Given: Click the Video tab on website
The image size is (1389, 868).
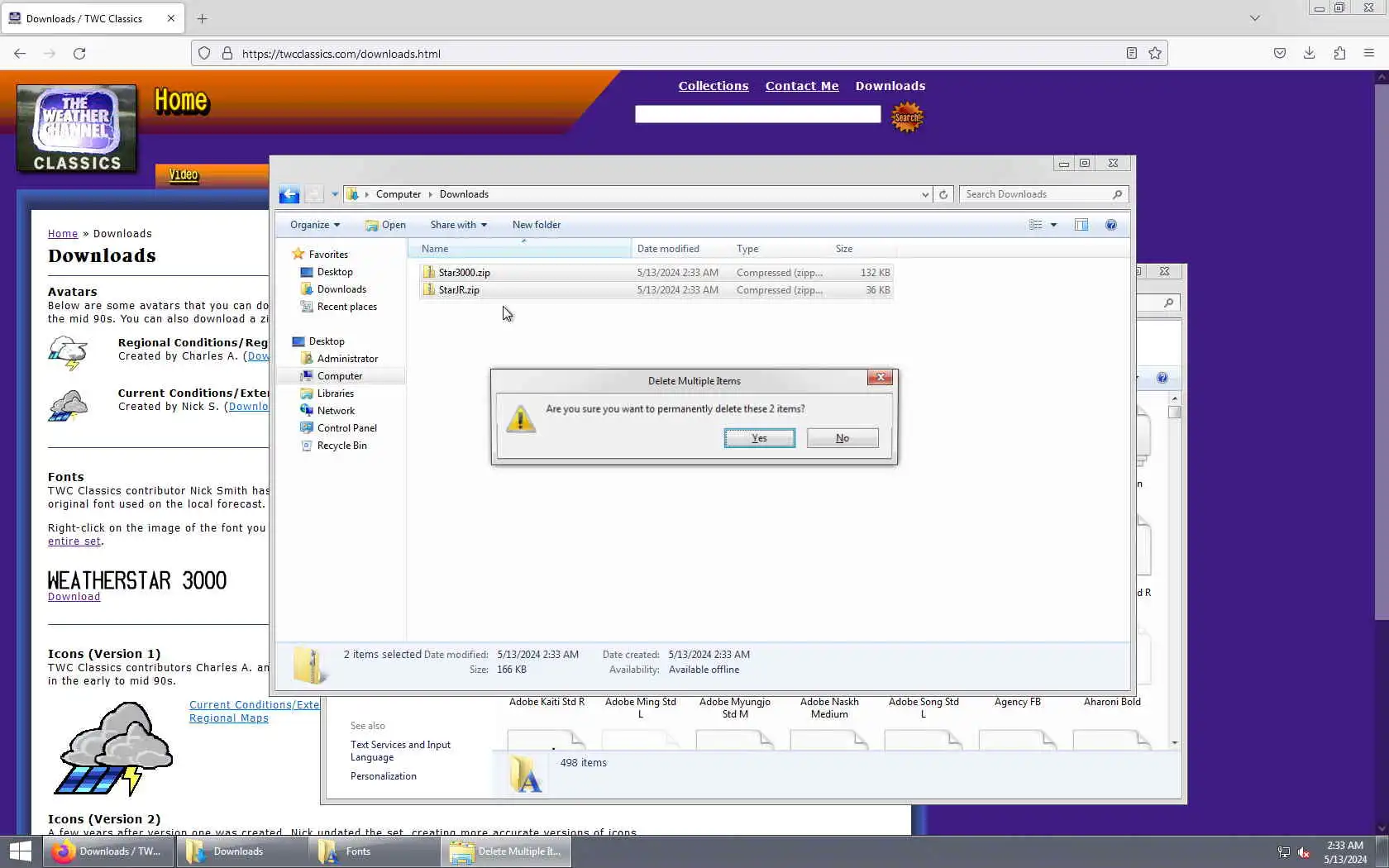Looking at the screenshot, I should [184, 174].
